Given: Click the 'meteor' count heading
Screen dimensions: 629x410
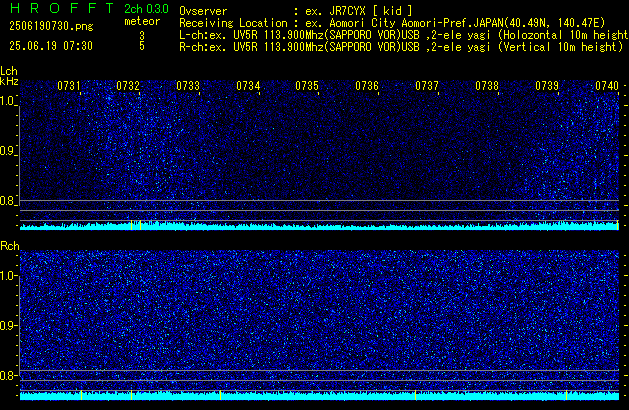Looking at the screenshot, I should point(142,21).
